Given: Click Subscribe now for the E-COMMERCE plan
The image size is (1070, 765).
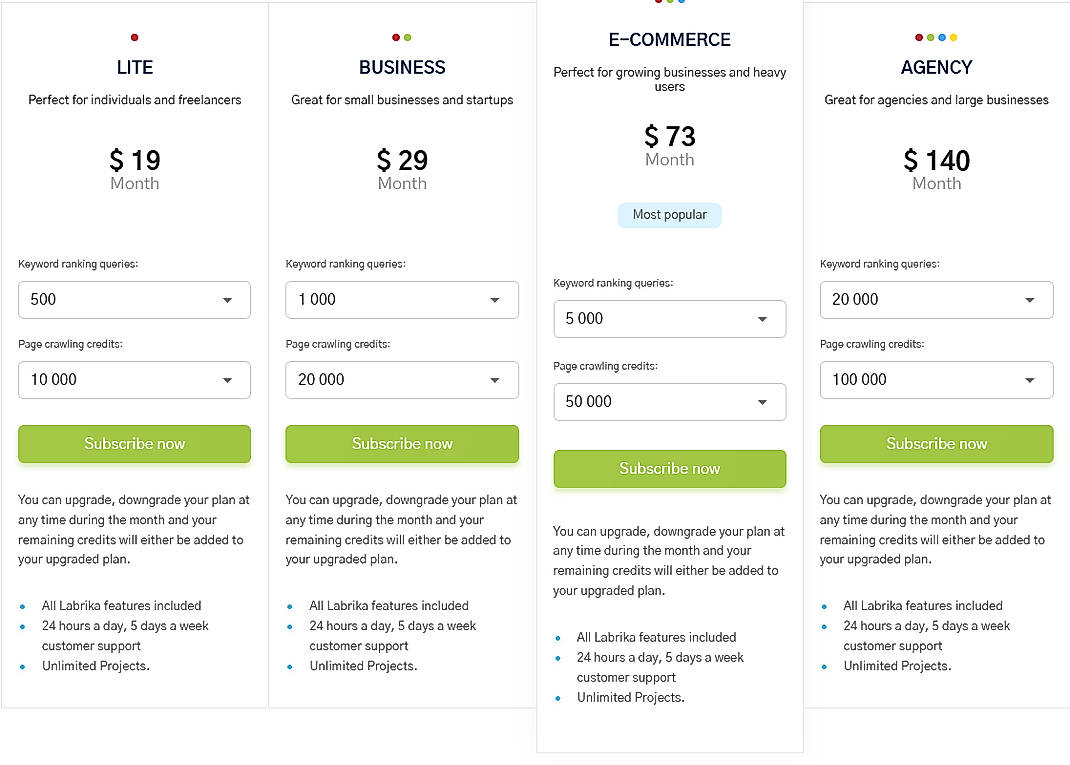Looking at the screenshot, I should 669,468.
